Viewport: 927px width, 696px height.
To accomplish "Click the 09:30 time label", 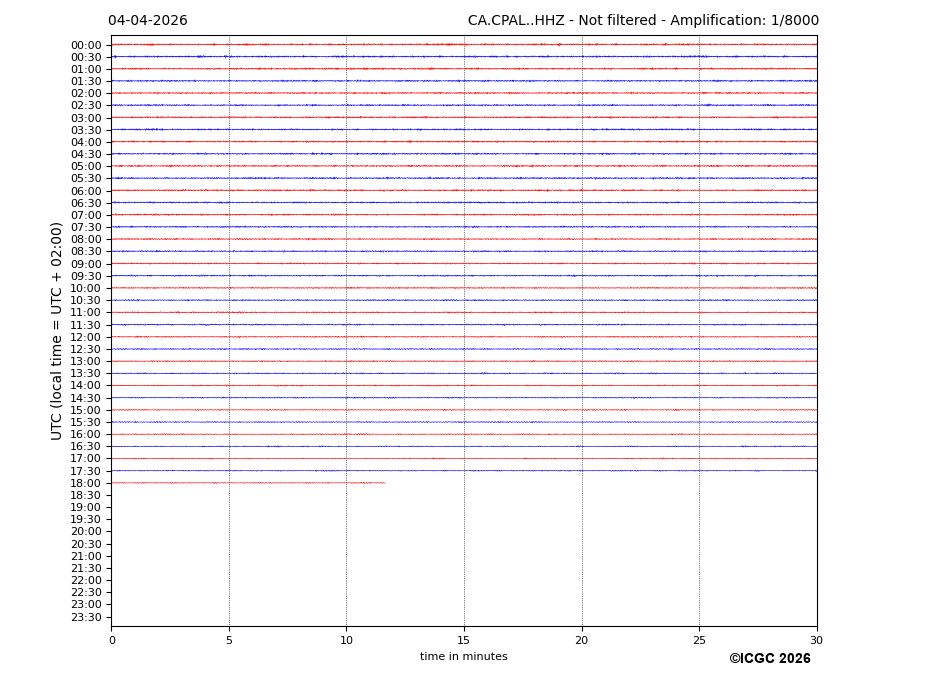I will pyautogui.click(x=86, y=276).
